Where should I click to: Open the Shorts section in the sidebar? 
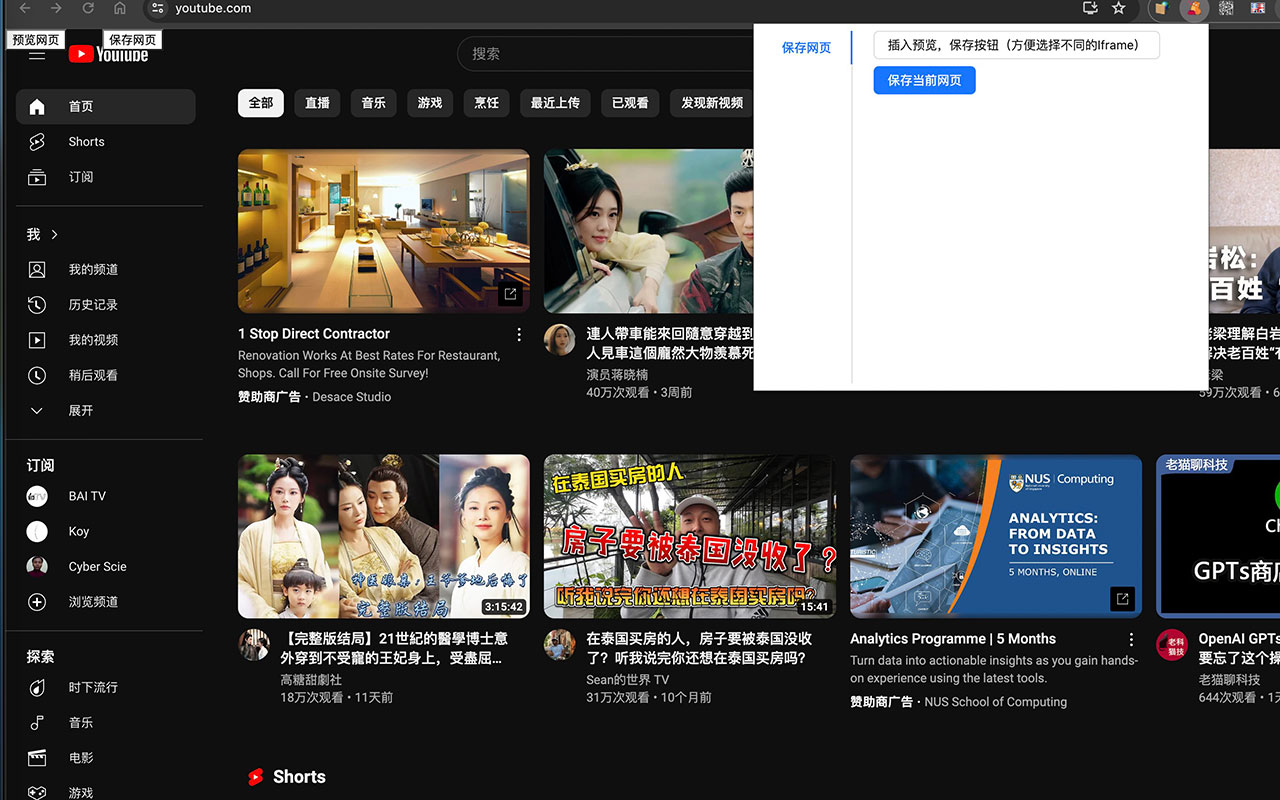pos(85,141)
